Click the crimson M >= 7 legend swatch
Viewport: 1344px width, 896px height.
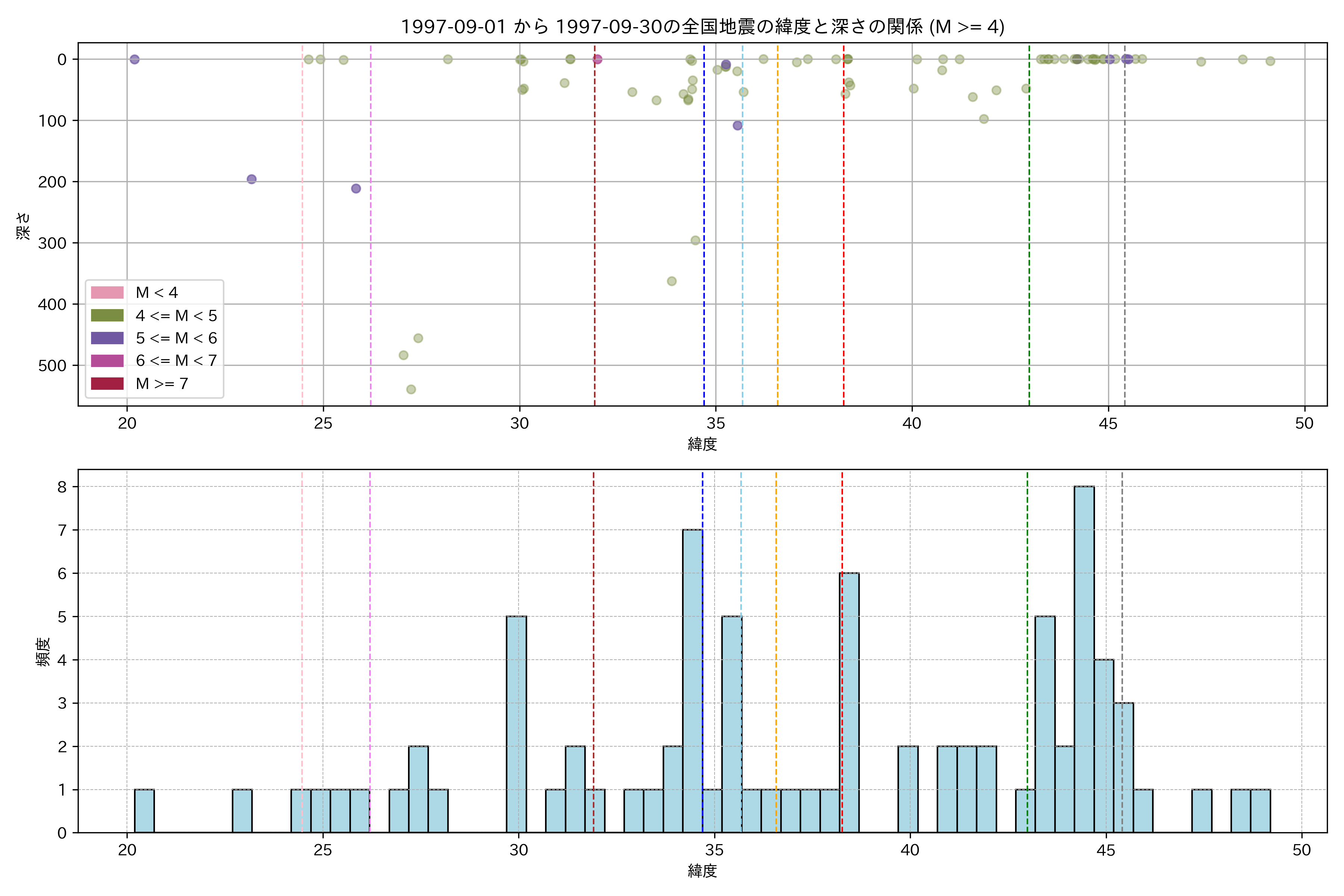(x=107, y=383)
